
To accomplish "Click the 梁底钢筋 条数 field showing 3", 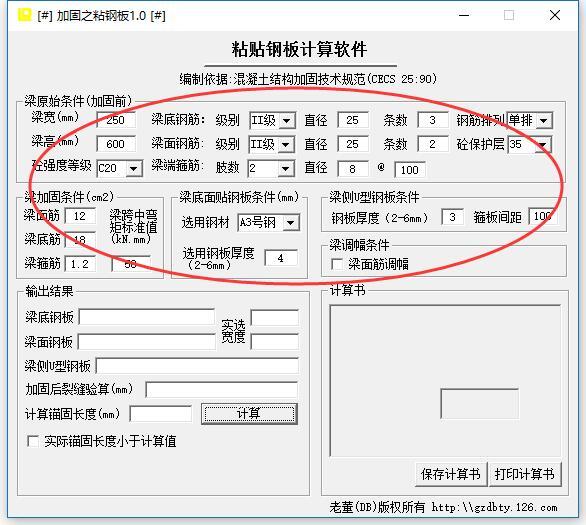I will tap(433, 120).
